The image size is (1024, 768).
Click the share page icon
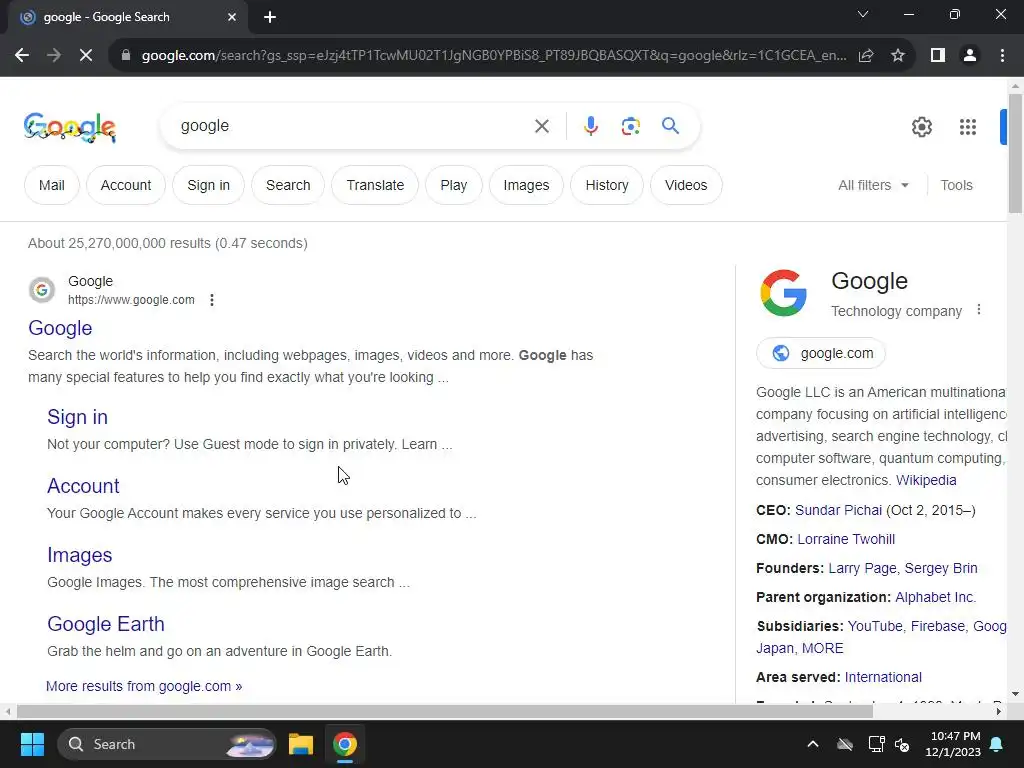click(866, 56)
